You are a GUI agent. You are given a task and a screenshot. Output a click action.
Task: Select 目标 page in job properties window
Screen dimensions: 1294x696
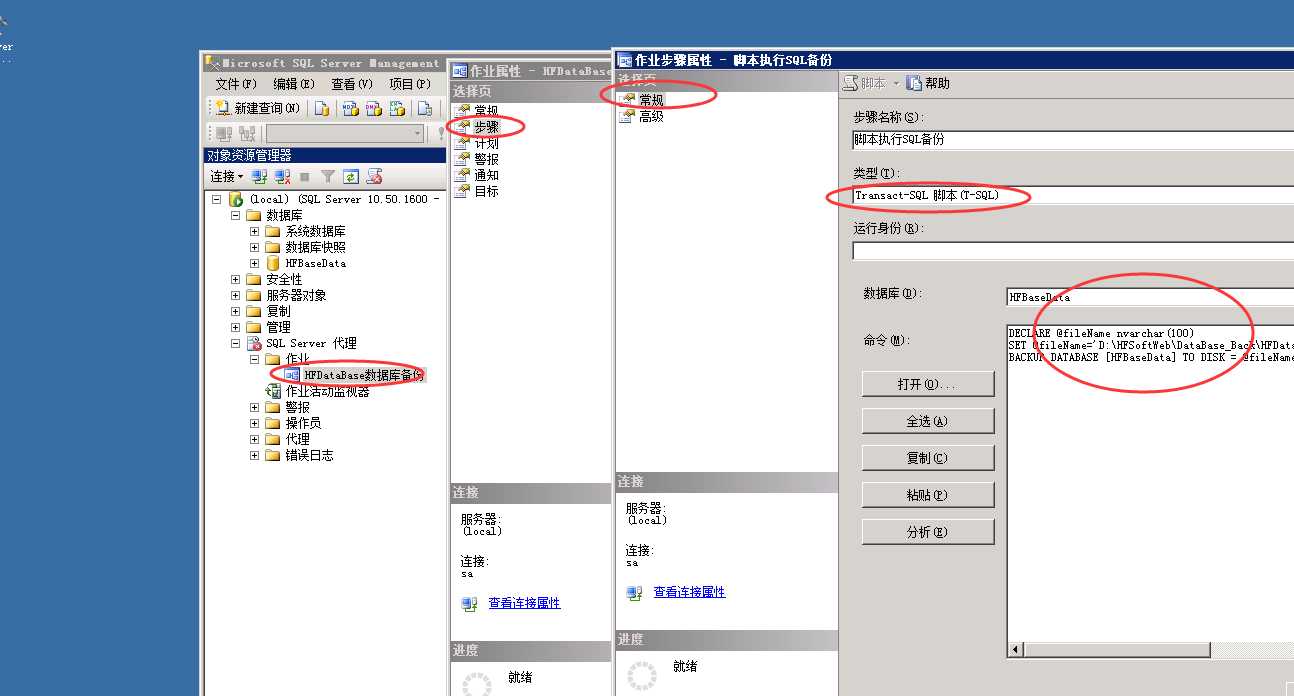[486, 191]
